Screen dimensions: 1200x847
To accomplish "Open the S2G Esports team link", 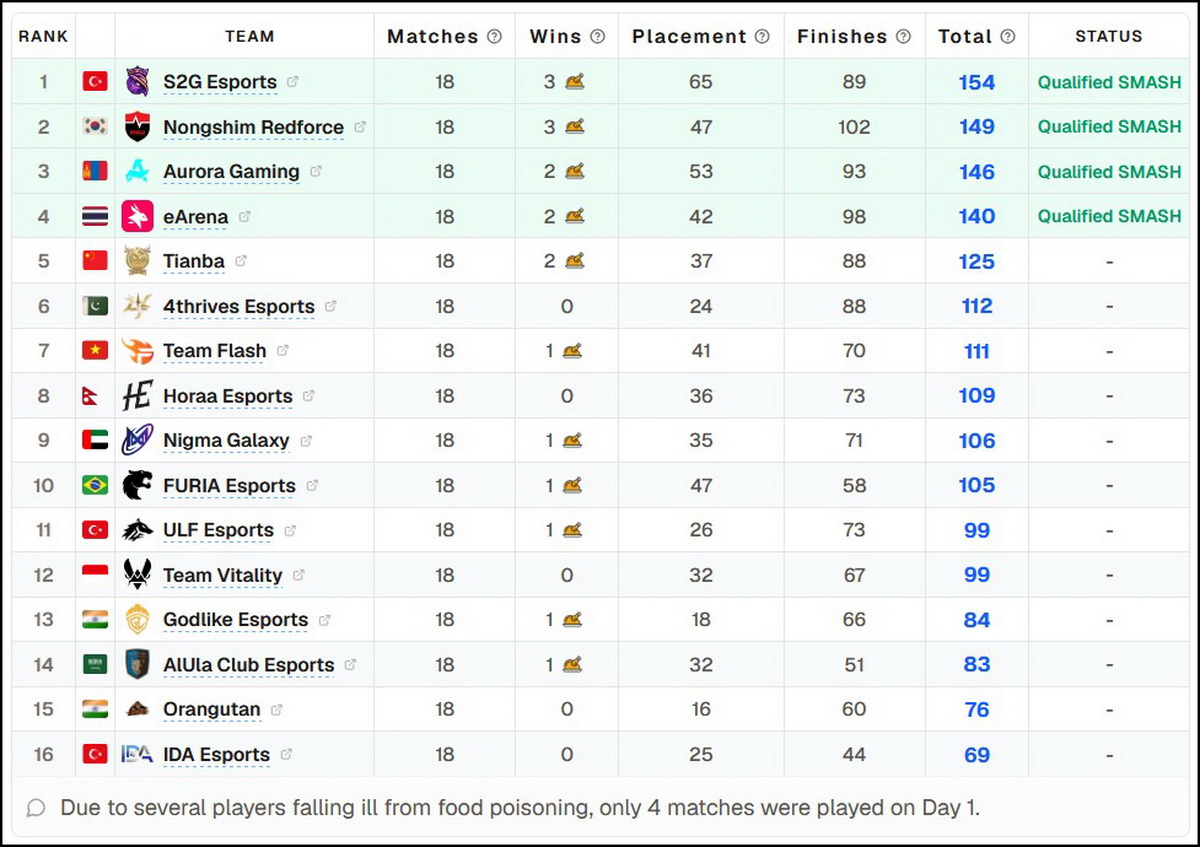I will pyautogui.click(x=220, y=82).
